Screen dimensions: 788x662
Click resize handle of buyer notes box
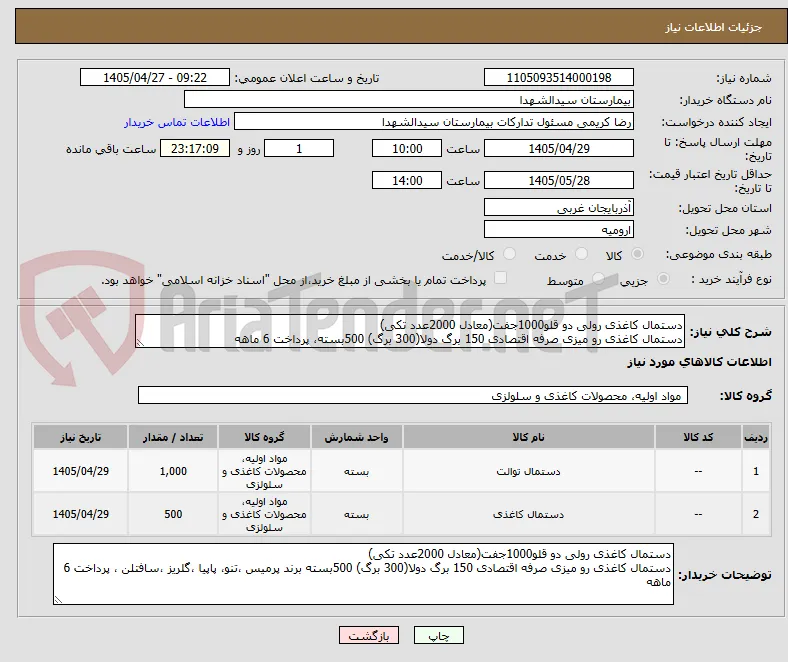click(x=58, y=599)
